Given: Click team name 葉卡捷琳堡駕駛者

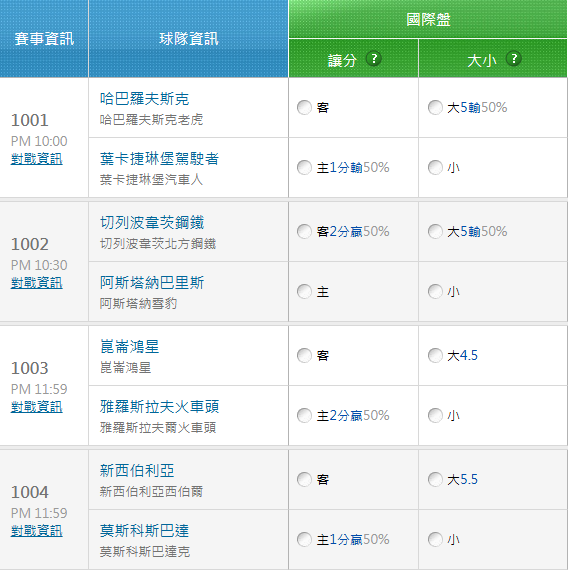Looking at the screenshot, I should [x=159, y=159].
